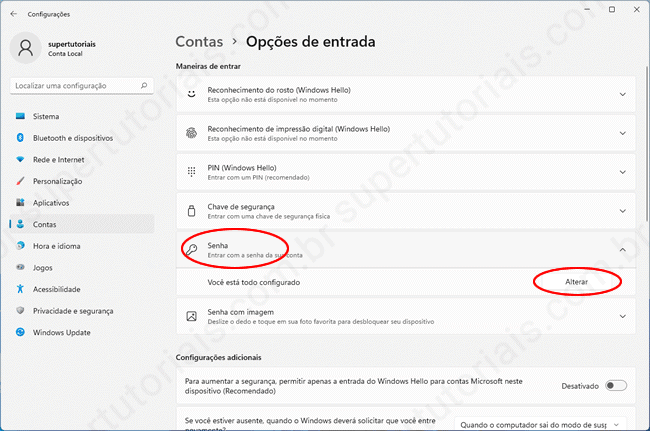Open the sign-in requirement dropdown

(545, 424)
